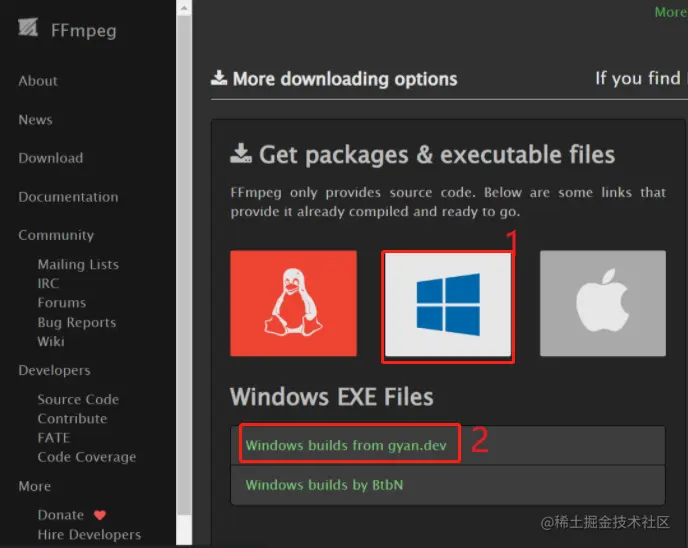
Task: Open the IRC link
Action: pos(48,284)
